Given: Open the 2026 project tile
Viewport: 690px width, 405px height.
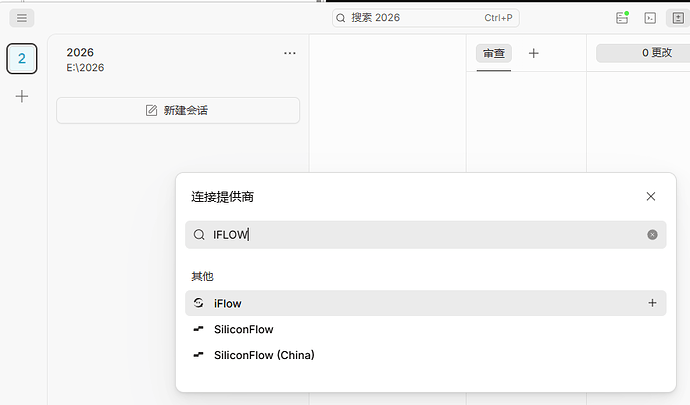Looking at the screenshot, I should (22, 59).
